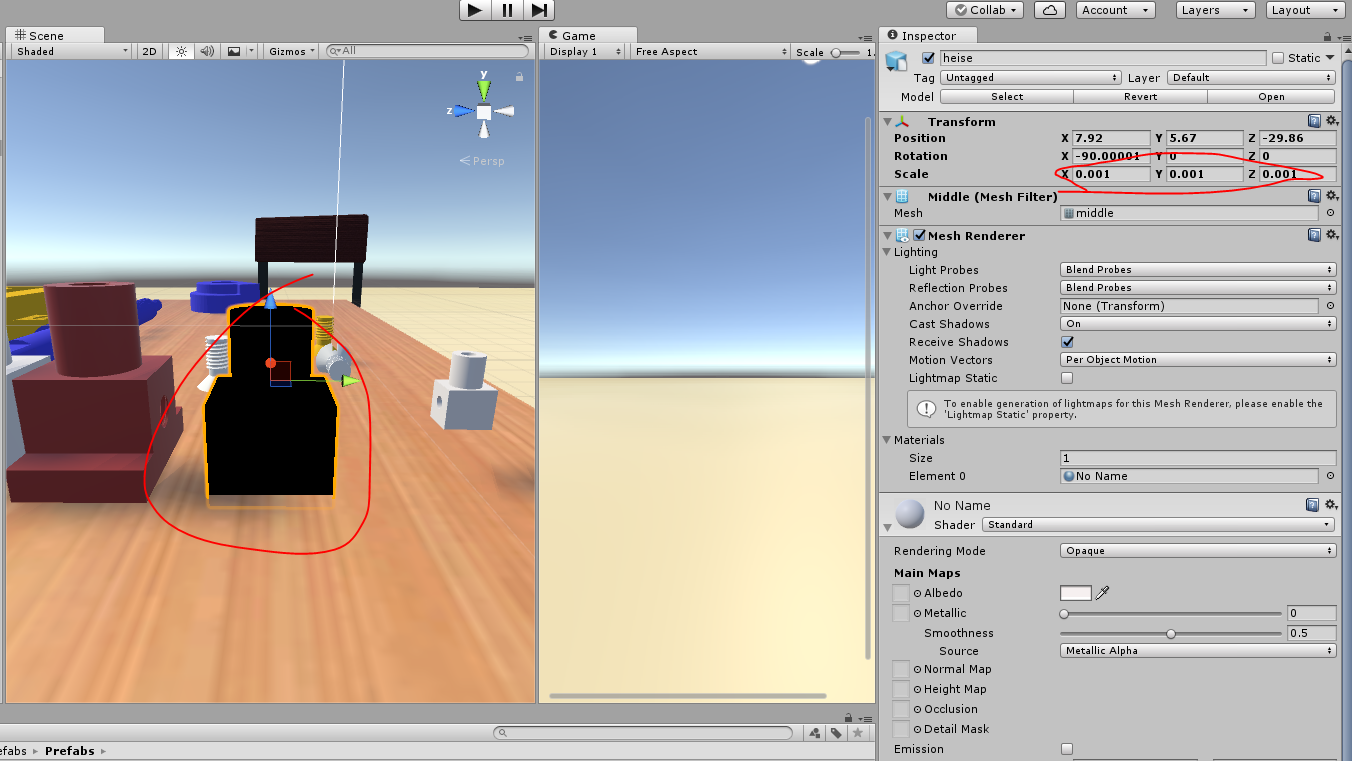The image size is (1352, 761).
Task: Open the Tag dropdown showing Untagged
Action: [1031, 77]
